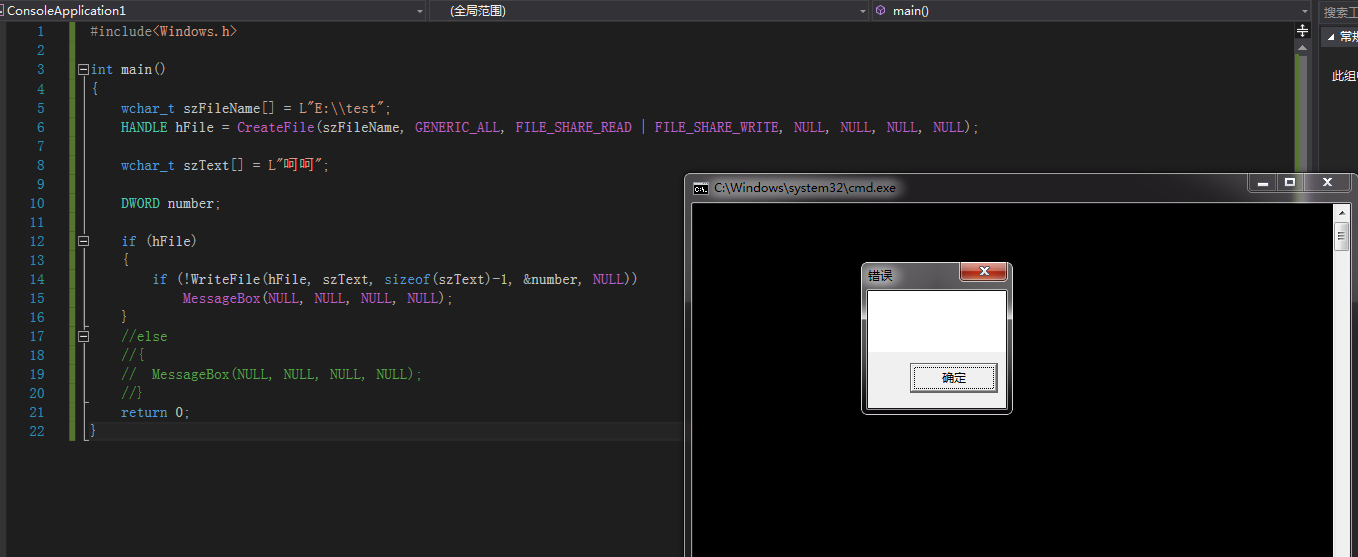The height and width of the screenshot is (557, 1358).
Task: Collapse the int main() function outline
Action: pyautogui.click(x=83, y=70)
